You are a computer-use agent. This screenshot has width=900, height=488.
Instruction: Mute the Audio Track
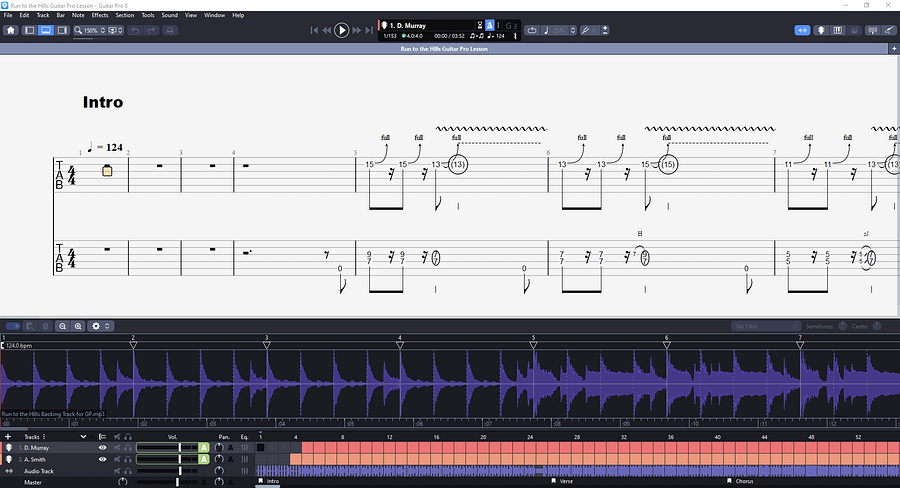coord(117,471)
